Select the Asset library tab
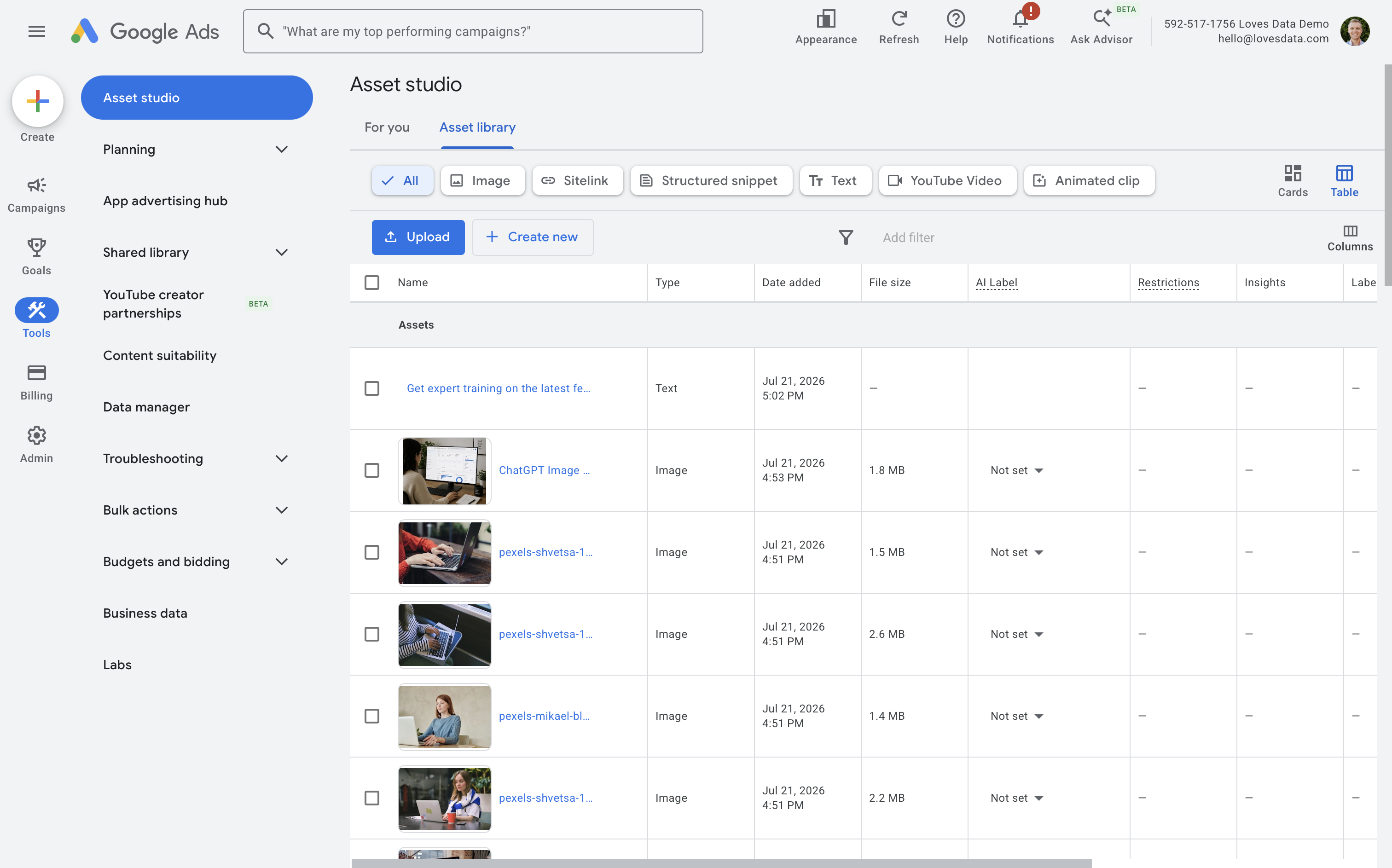The image size is (1392, 868). click(477, 127)
